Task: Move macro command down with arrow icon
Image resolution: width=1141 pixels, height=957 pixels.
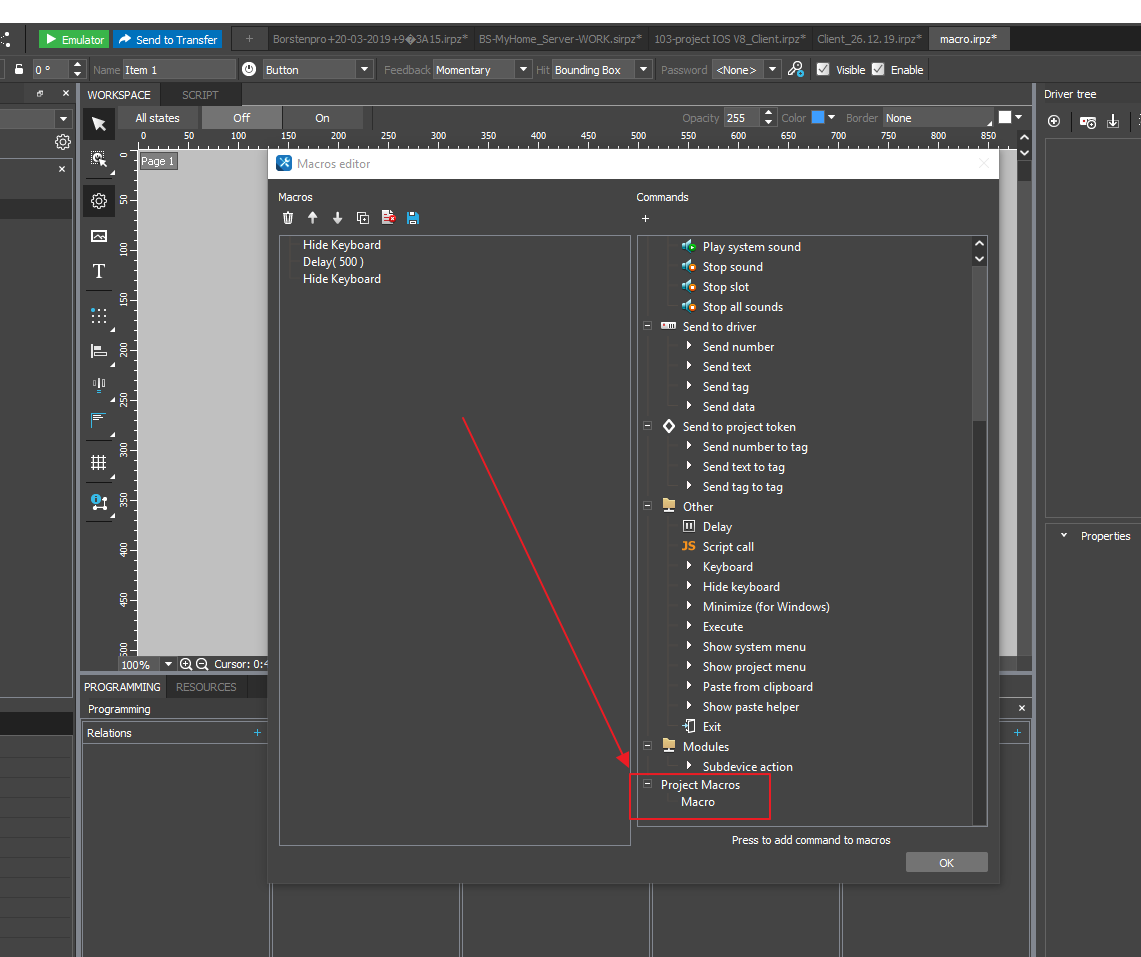Action: click(x=337, y=218)
